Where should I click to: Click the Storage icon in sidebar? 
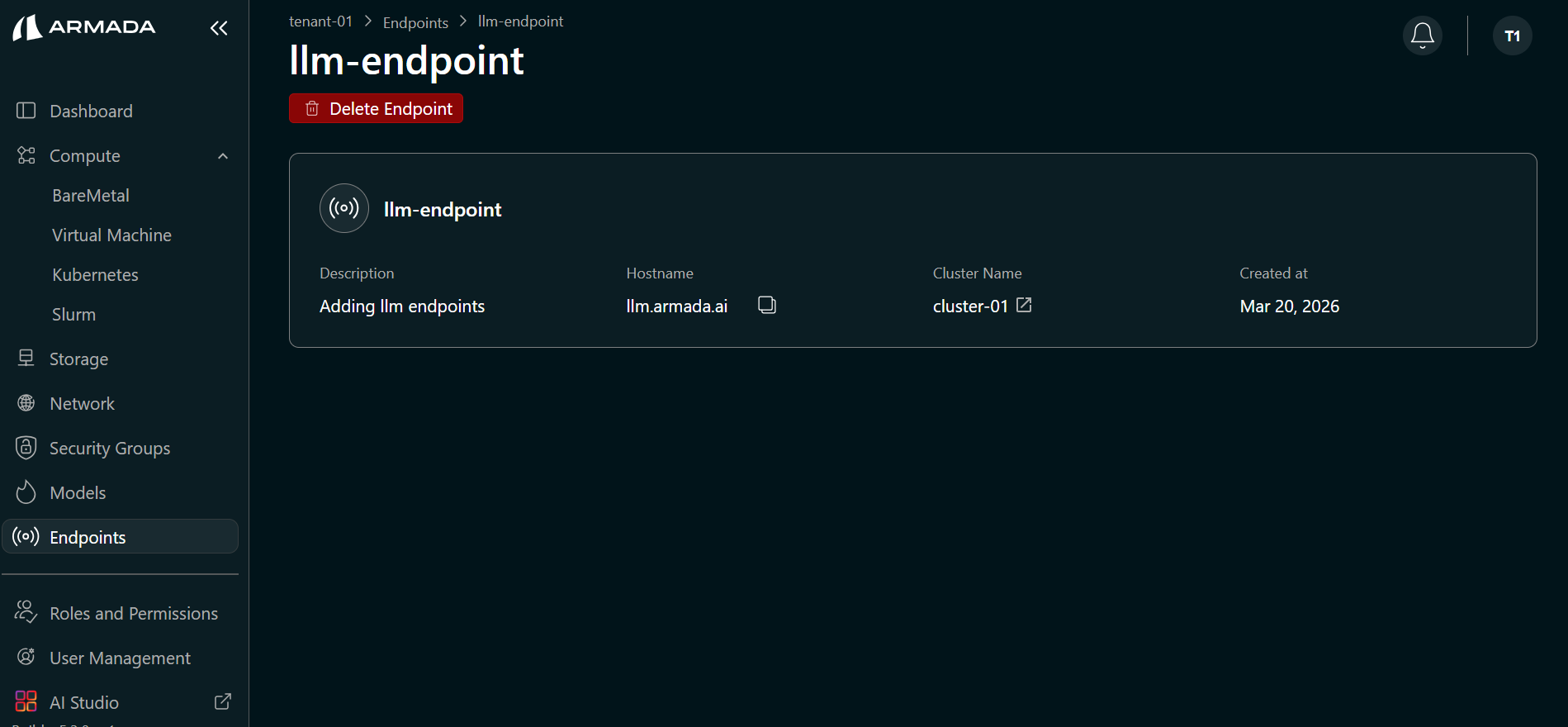(26, 359)
